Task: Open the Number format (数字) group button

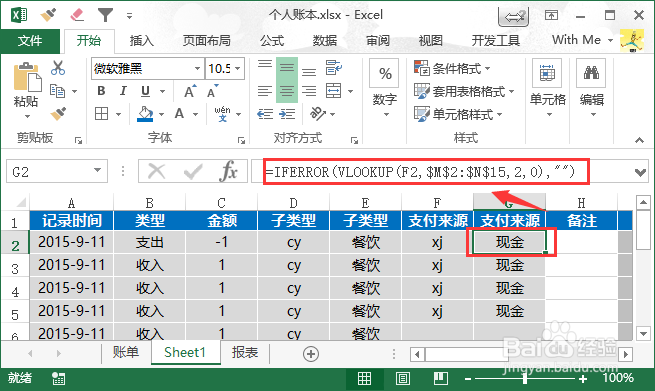Action: 385,88
